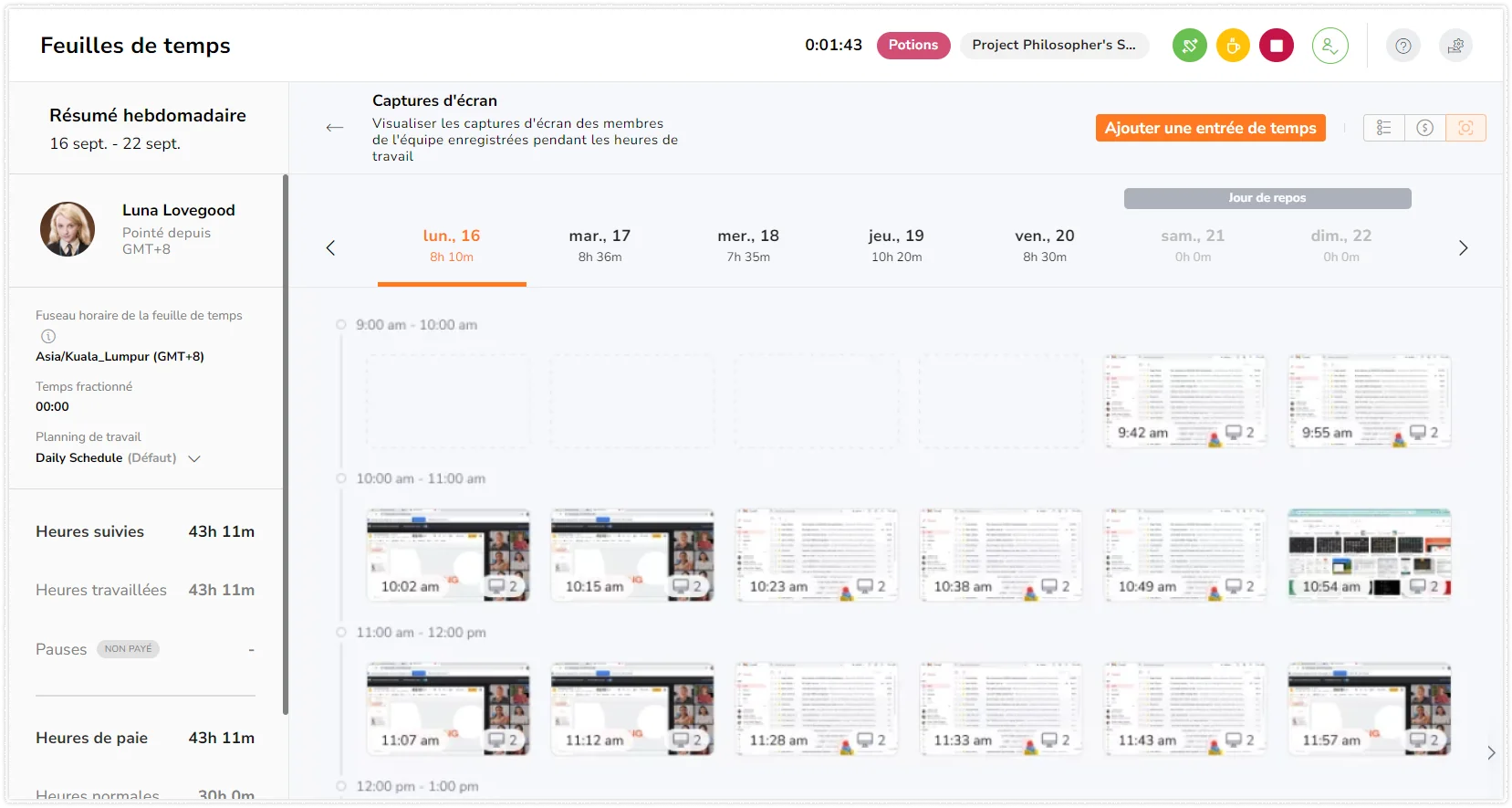
Task: Open the 11:57 am screenshot
Action: pos(1369,708)
